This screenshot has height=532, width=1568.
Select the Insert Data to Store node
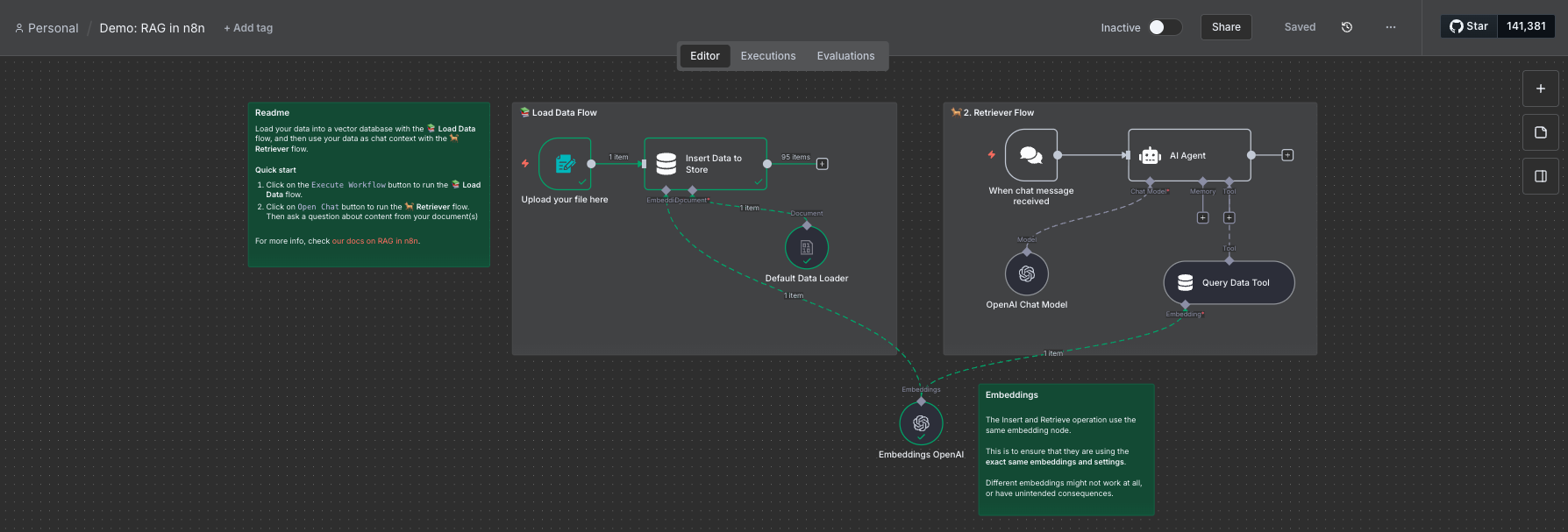[705, 164]
